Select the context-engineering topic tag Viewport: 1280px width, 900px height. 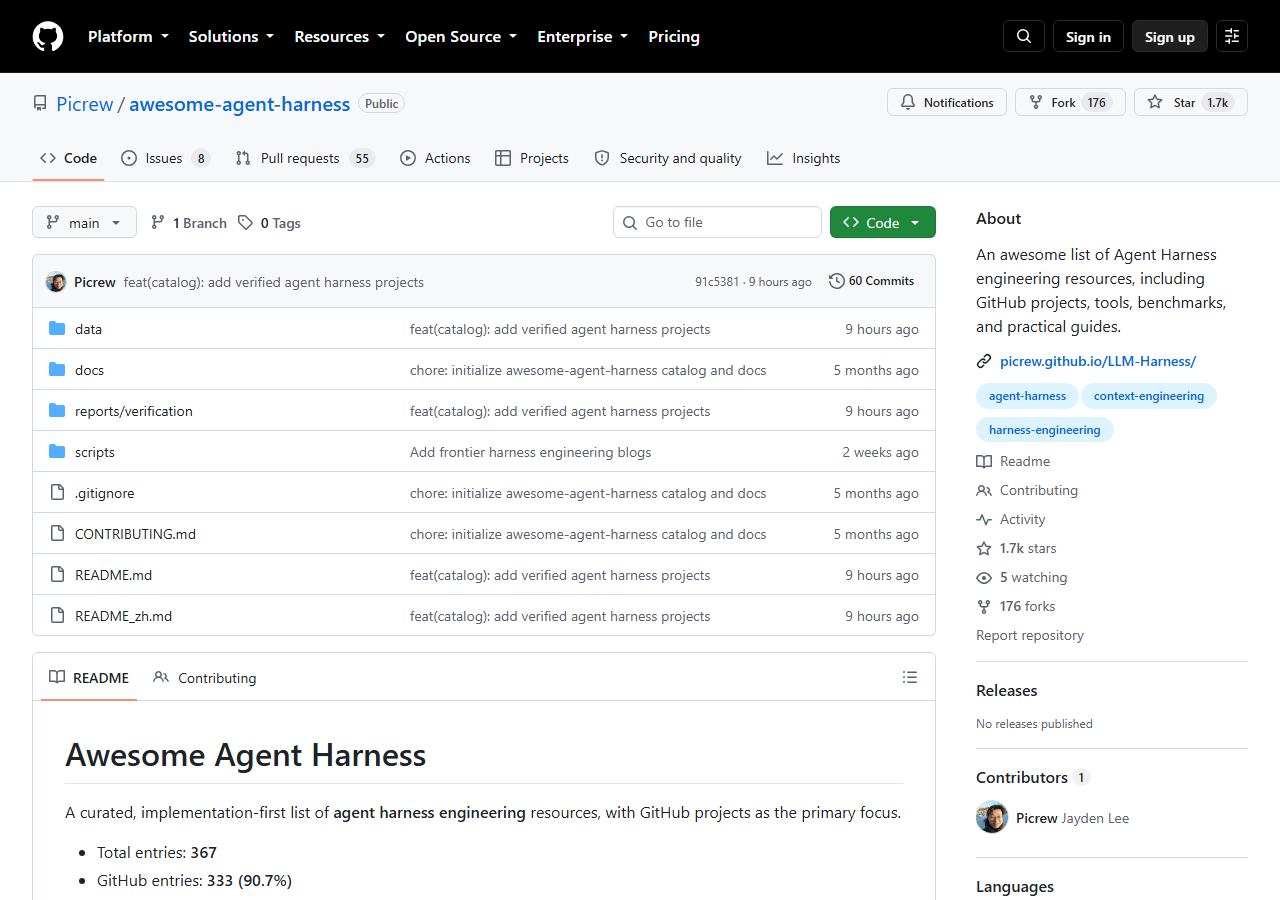1149,396
